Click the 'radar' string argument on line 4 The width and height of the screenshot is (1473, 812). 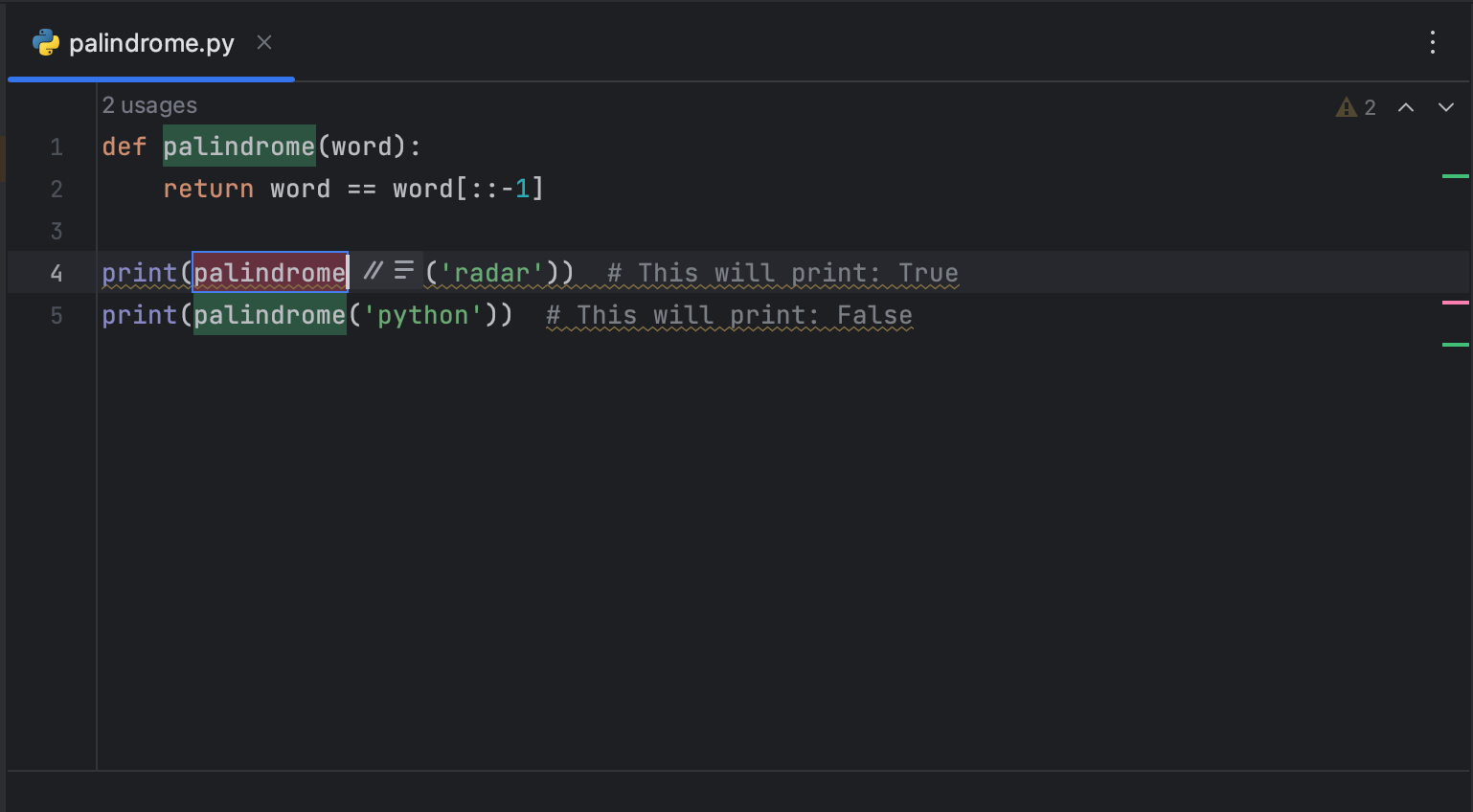click(x=491, y=273)
